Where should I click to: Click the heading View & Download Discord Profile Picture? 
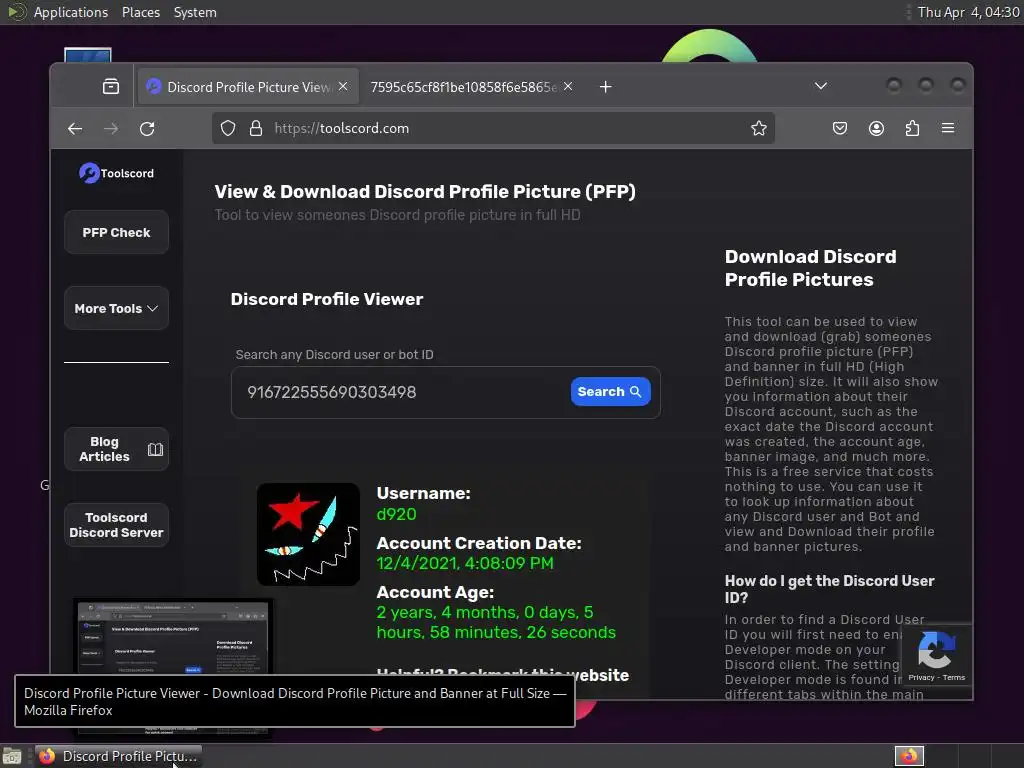[x=425, y=191]
